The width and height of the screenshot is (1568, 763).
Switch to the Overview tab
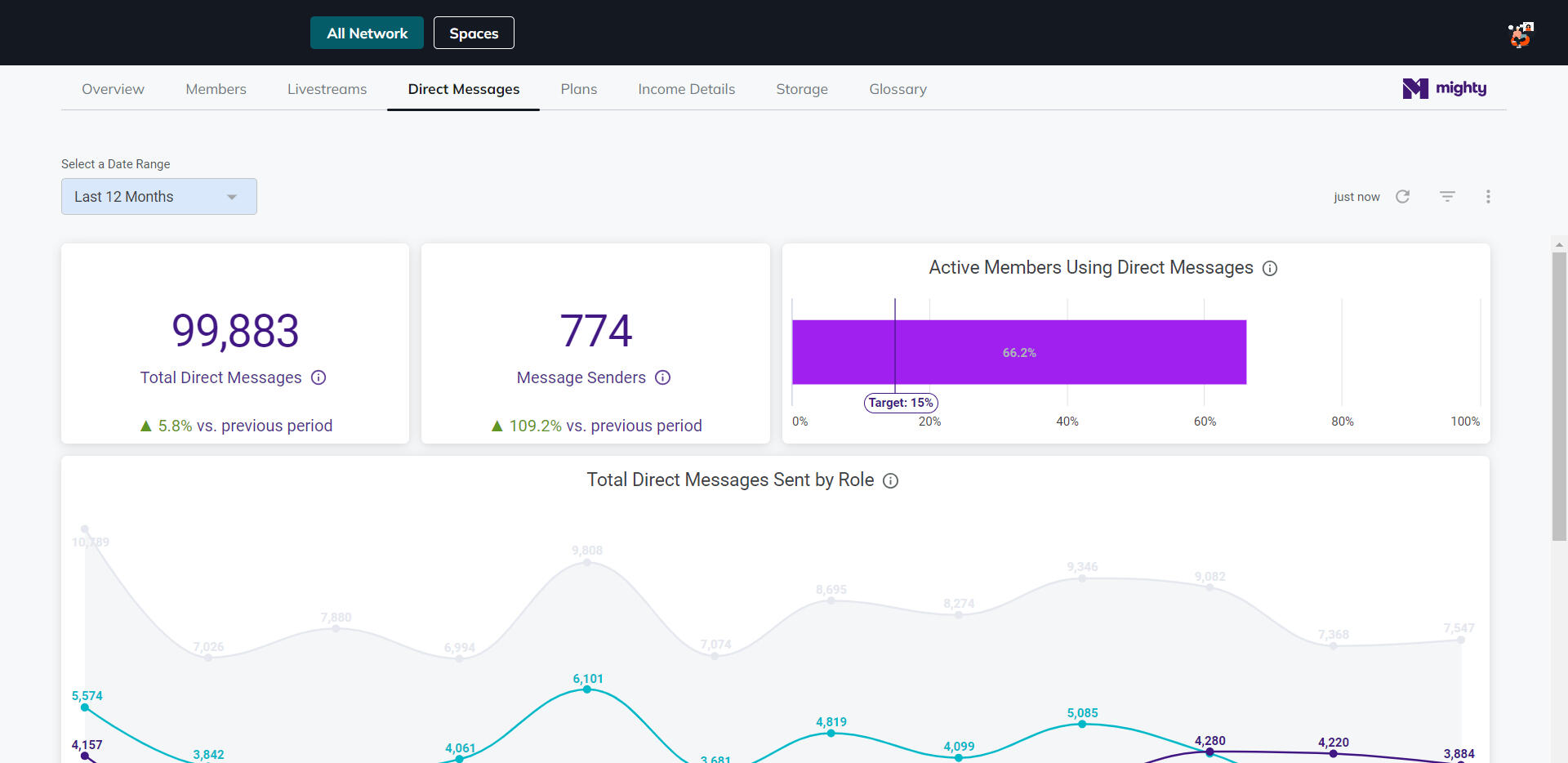tap(113, 89)
